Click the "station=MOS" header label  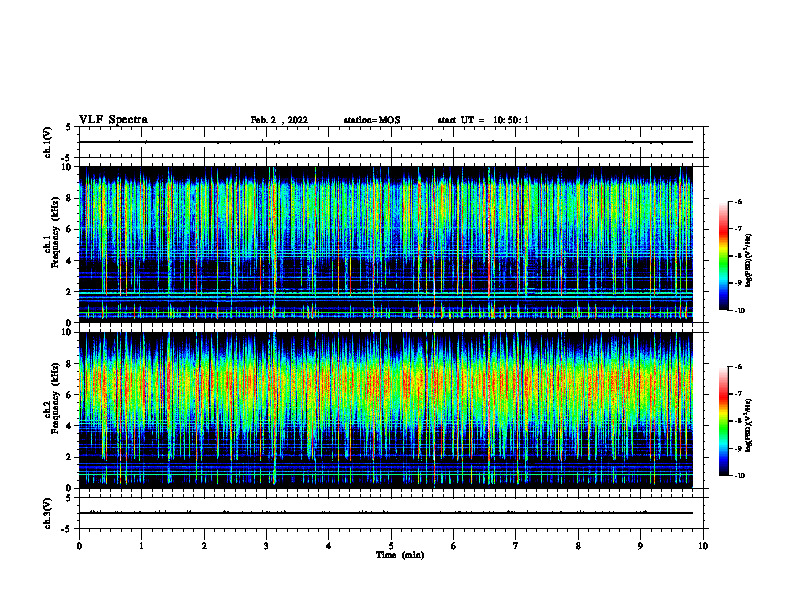(x=372, y=120)
